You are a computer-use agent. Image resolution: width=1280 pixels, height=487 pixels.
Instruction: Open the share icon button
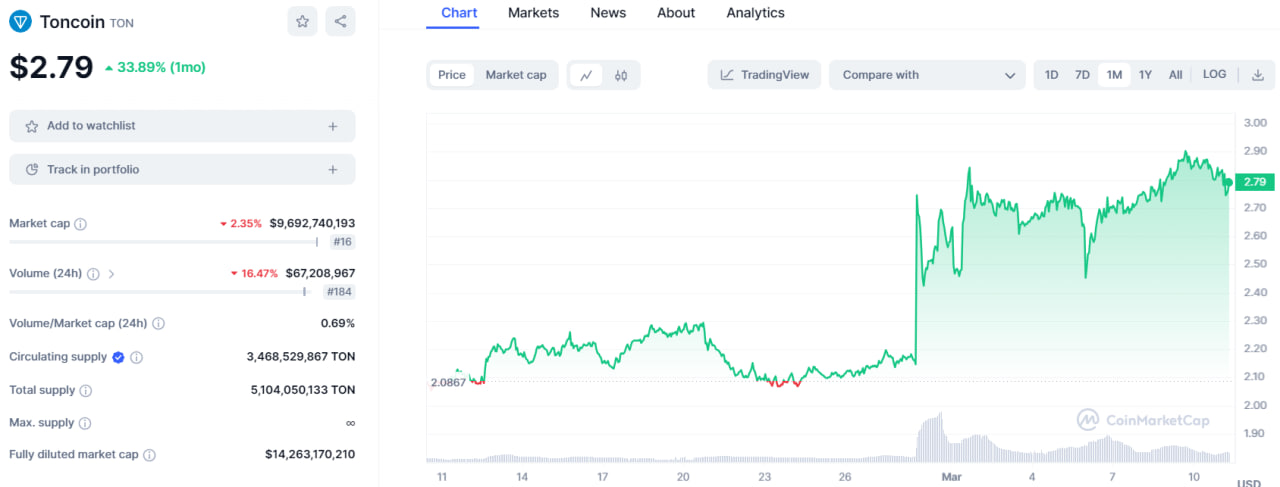click(340, 21)
